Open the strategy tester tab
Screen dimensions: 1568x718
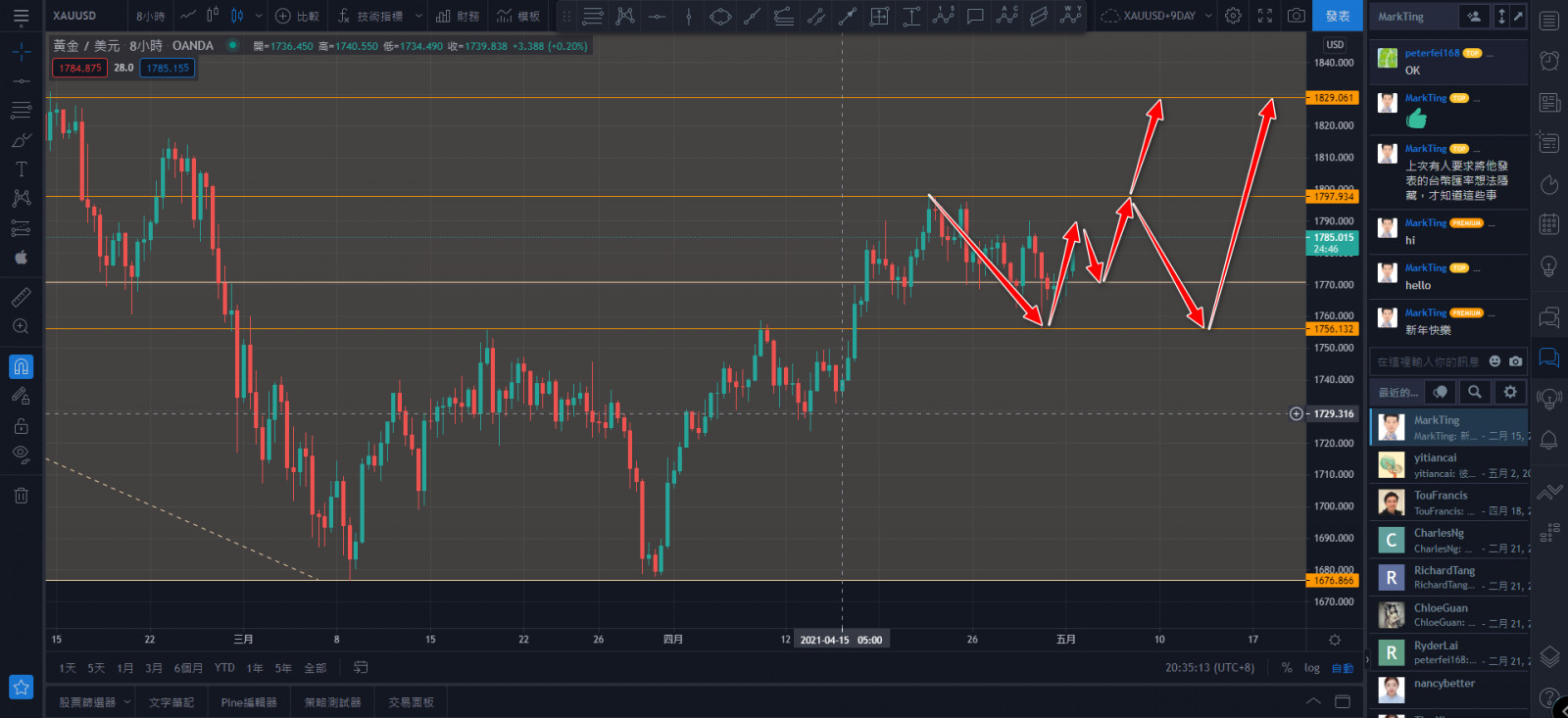[332, 702]
